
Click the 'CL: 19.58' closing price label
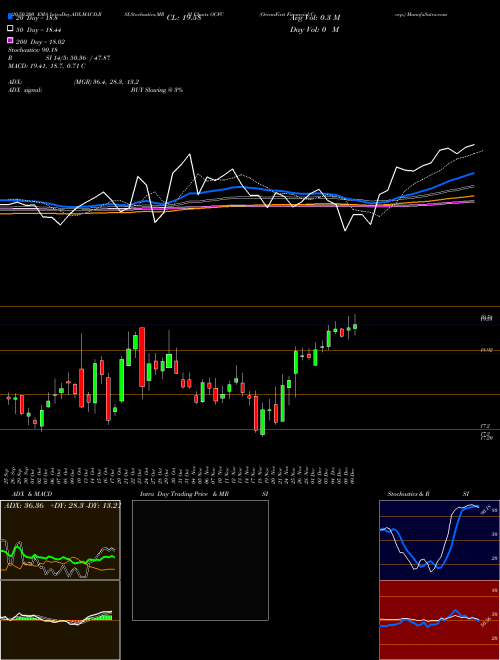[184, 18]
